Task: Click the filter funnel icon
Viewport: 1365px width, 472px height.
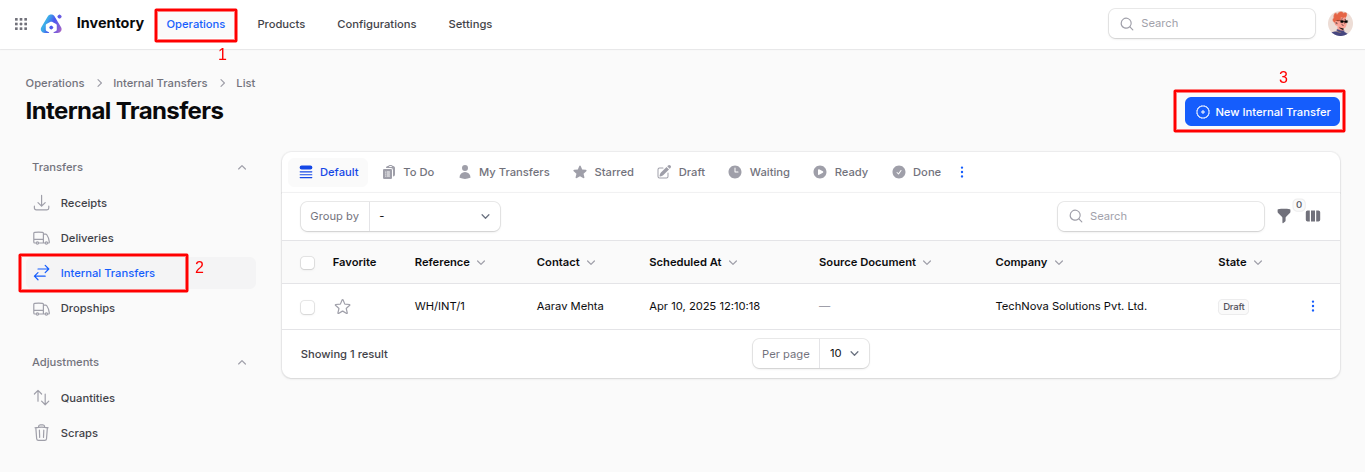Action: 1284,216
